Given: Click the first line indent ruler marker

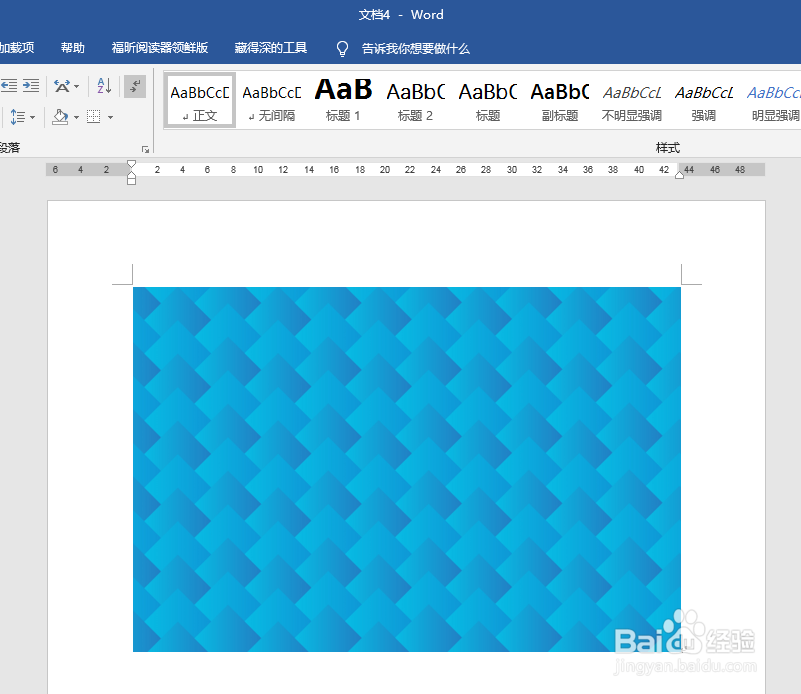Looking at the screenshot, I should tap(131, 164).
